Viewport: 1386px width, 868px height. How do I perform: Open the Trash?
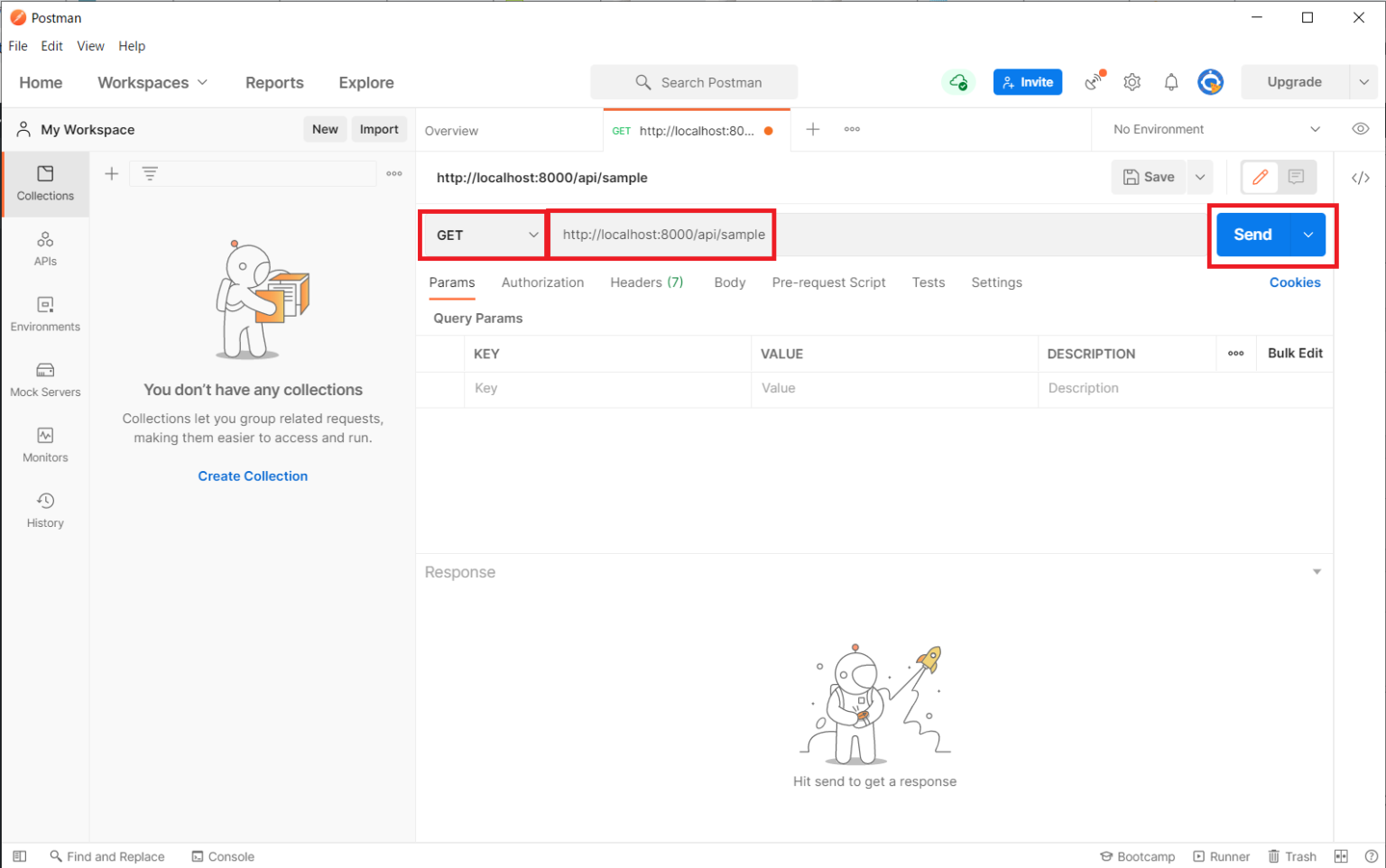pos(1292,855)
